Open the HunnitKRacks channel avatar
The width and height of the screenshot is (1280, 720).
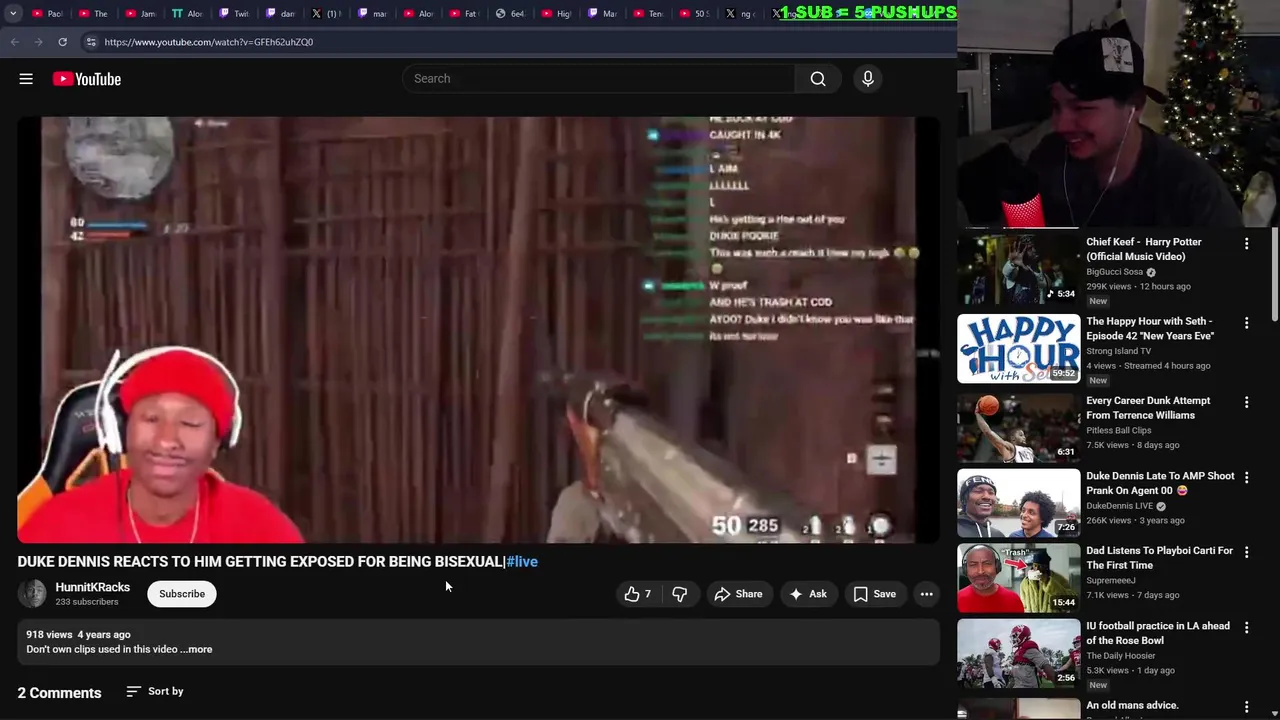pos(32,594)
